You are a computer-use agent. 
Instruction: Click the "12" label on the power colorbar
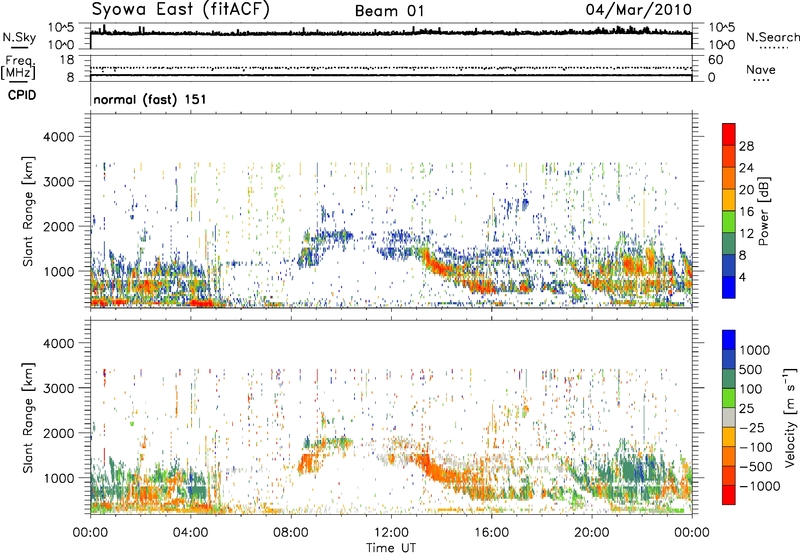[x=746, y=234]
